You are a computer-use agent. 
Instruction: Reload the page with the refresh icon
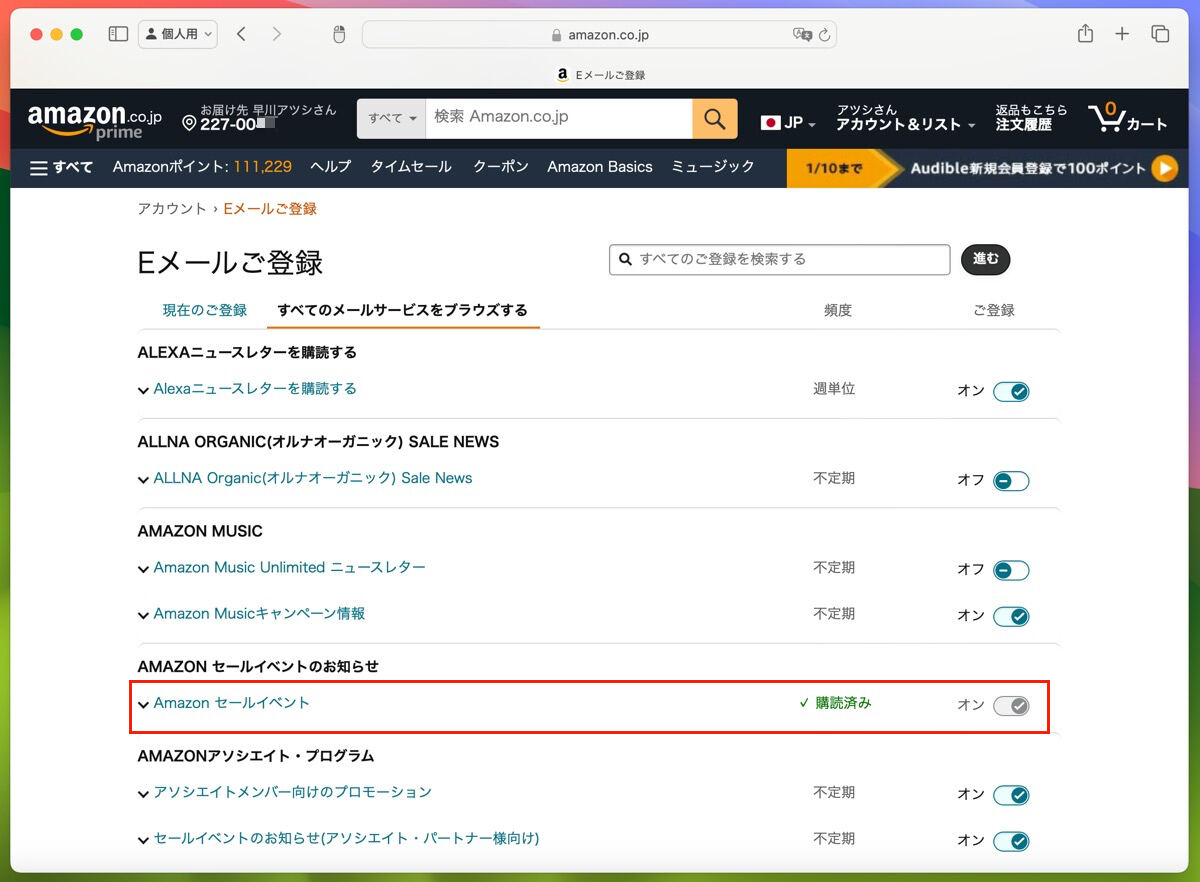coord(825,35)
